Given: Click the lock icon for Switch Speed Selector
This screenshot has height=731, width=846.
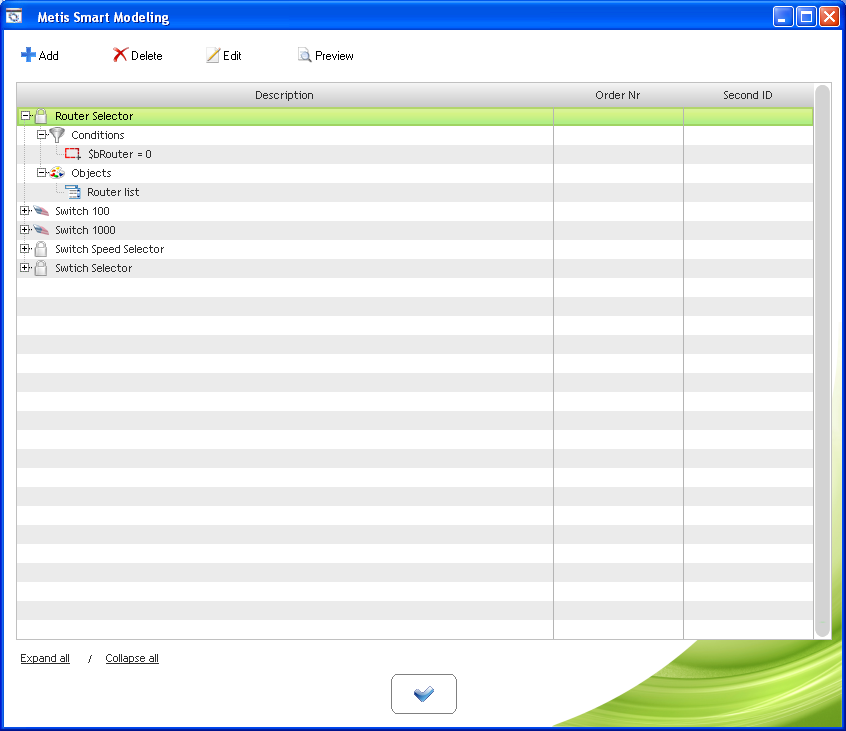Looking at the screenshot, I should coord(41,249).
